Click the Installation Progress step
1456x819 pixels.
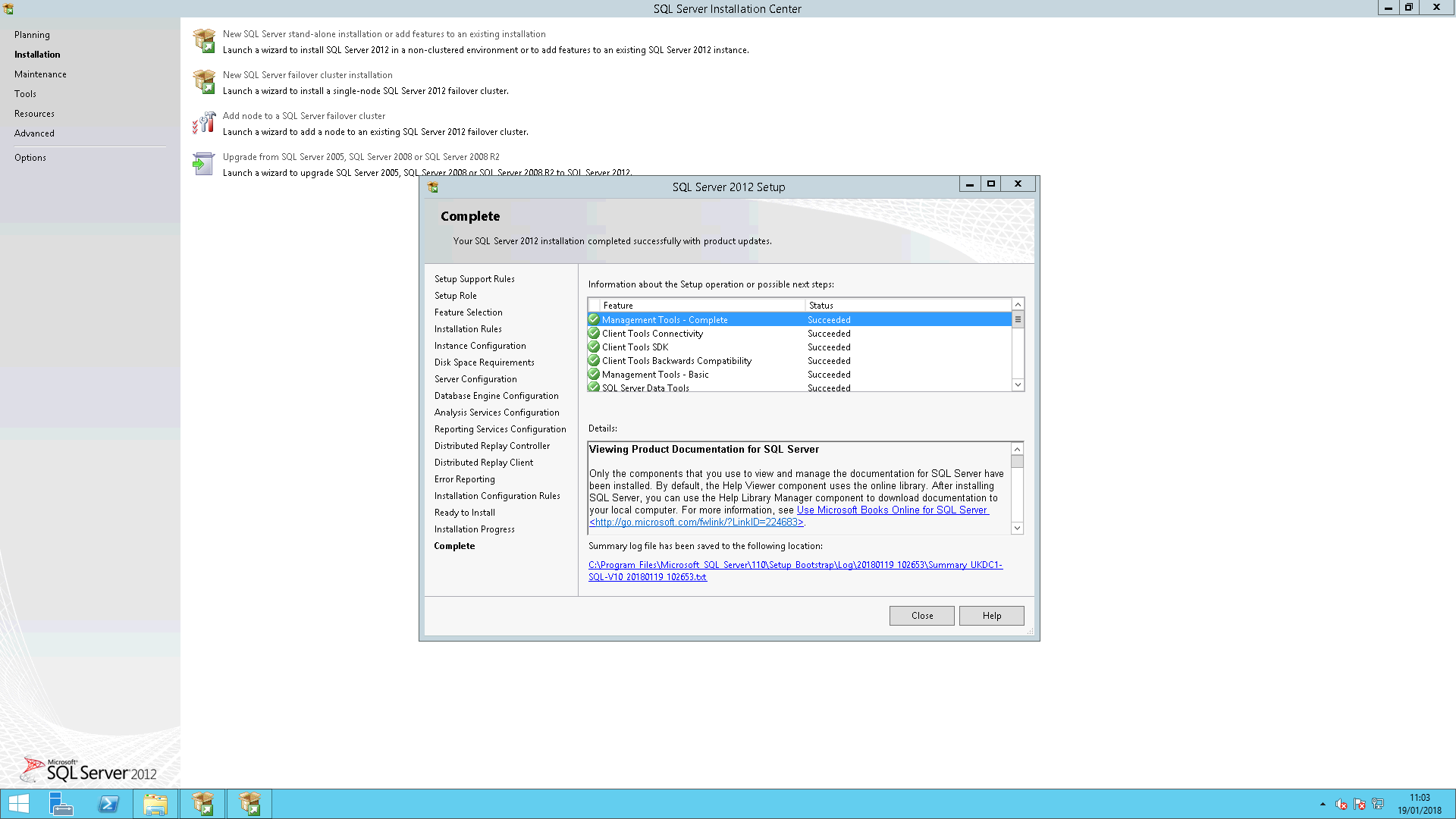click(474, 529)
